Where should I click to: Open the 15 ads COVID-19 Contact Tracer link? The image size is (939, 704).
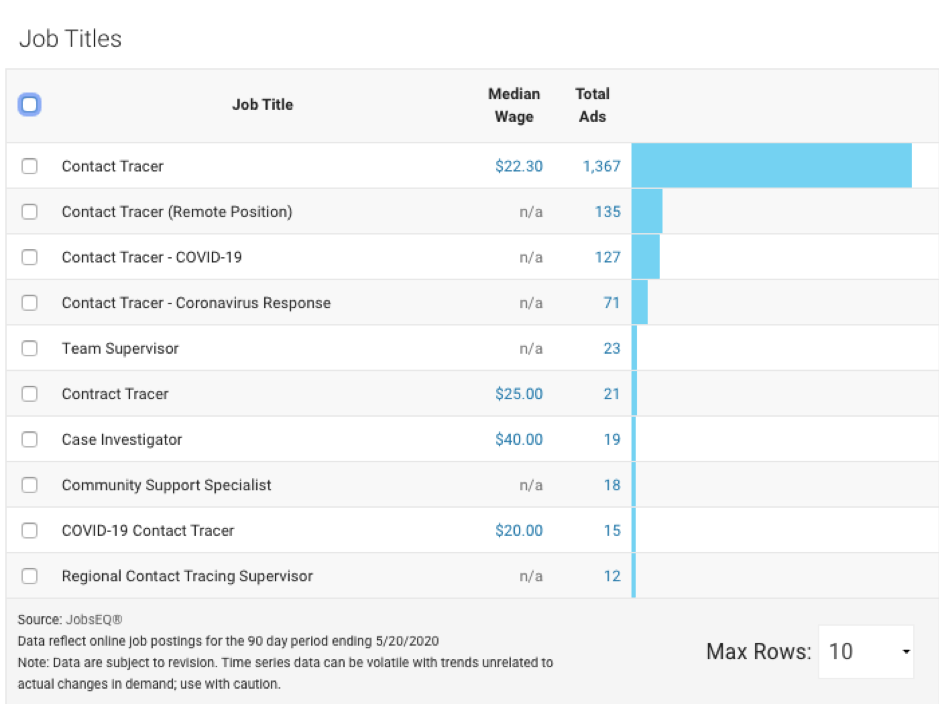click(x=612, y=530)
